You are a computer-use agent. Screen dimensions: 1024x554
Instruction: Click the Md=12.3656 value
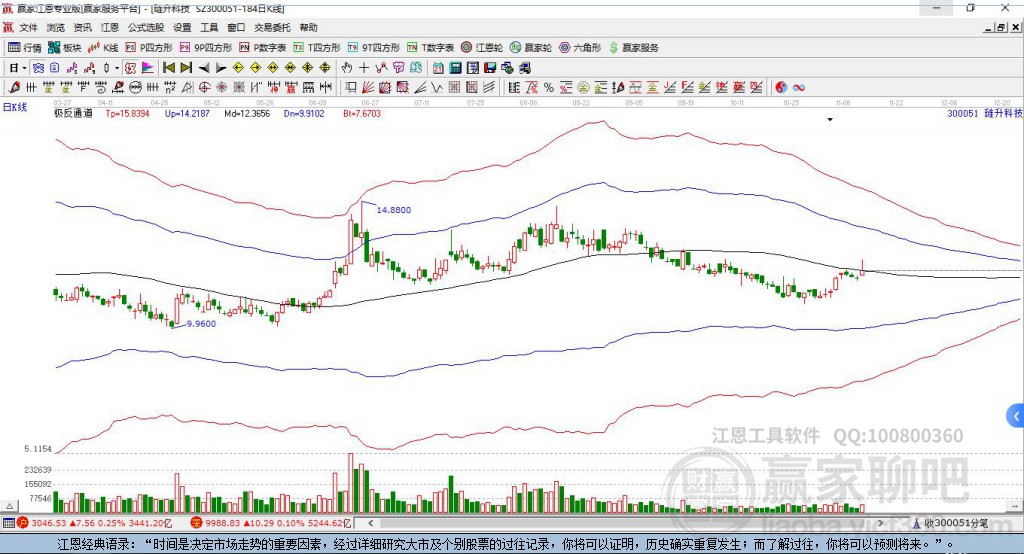point(247,114)
